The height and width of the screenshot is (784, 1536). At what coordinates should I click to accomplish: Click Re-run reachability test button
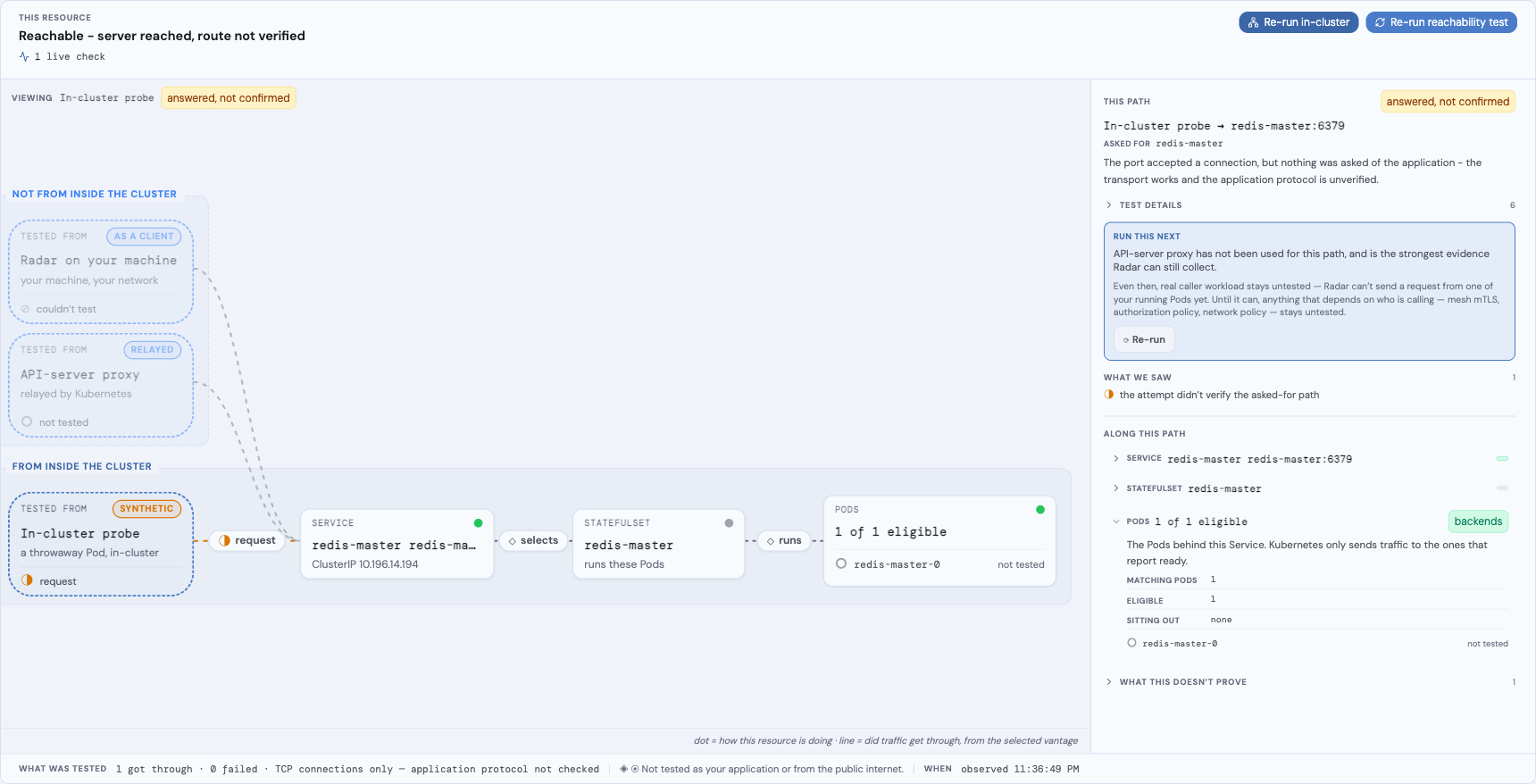tap(1441, 22)
